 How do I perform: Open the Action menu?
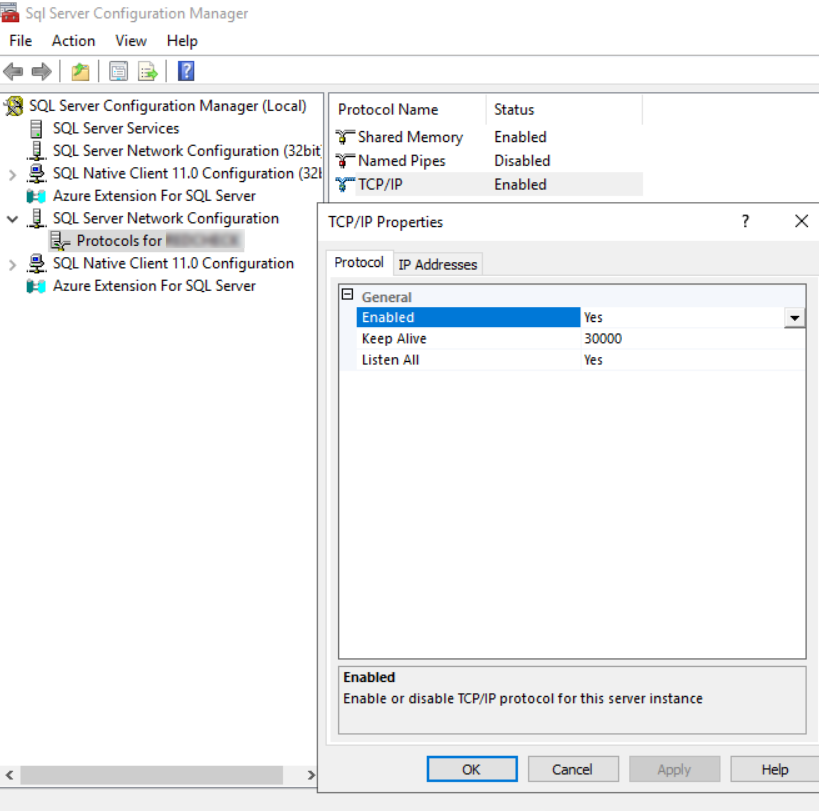pyautogui.click(x=72, y=41)
